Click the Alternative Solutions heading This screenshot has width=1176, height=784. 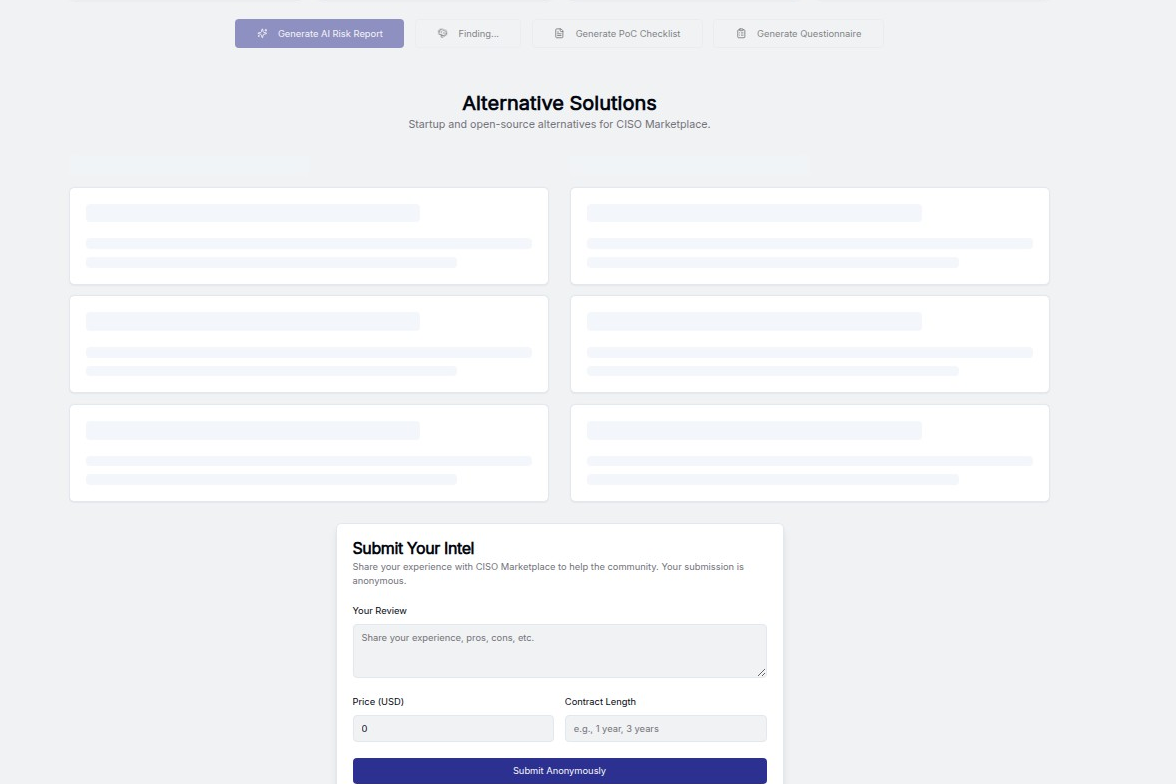(559, 103)
